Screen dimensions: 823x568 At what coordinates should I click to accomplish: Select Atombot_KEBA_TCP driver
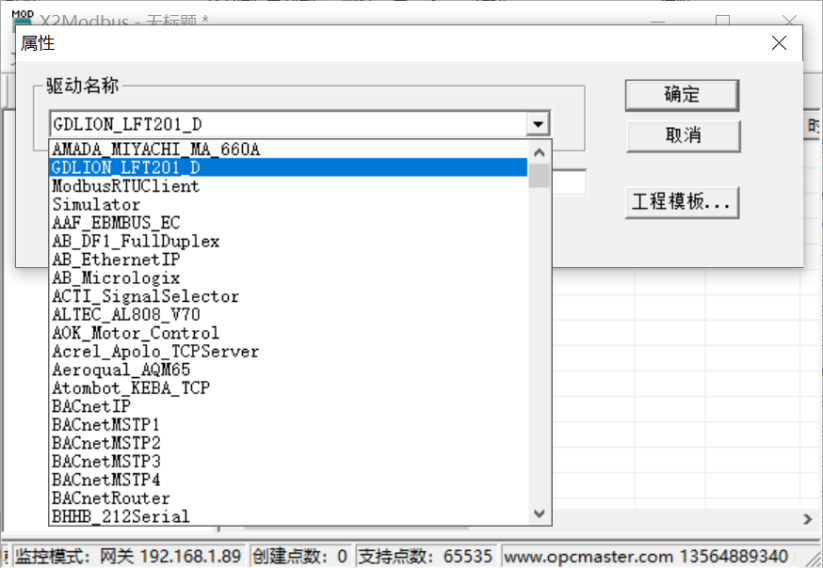[288, 388]
